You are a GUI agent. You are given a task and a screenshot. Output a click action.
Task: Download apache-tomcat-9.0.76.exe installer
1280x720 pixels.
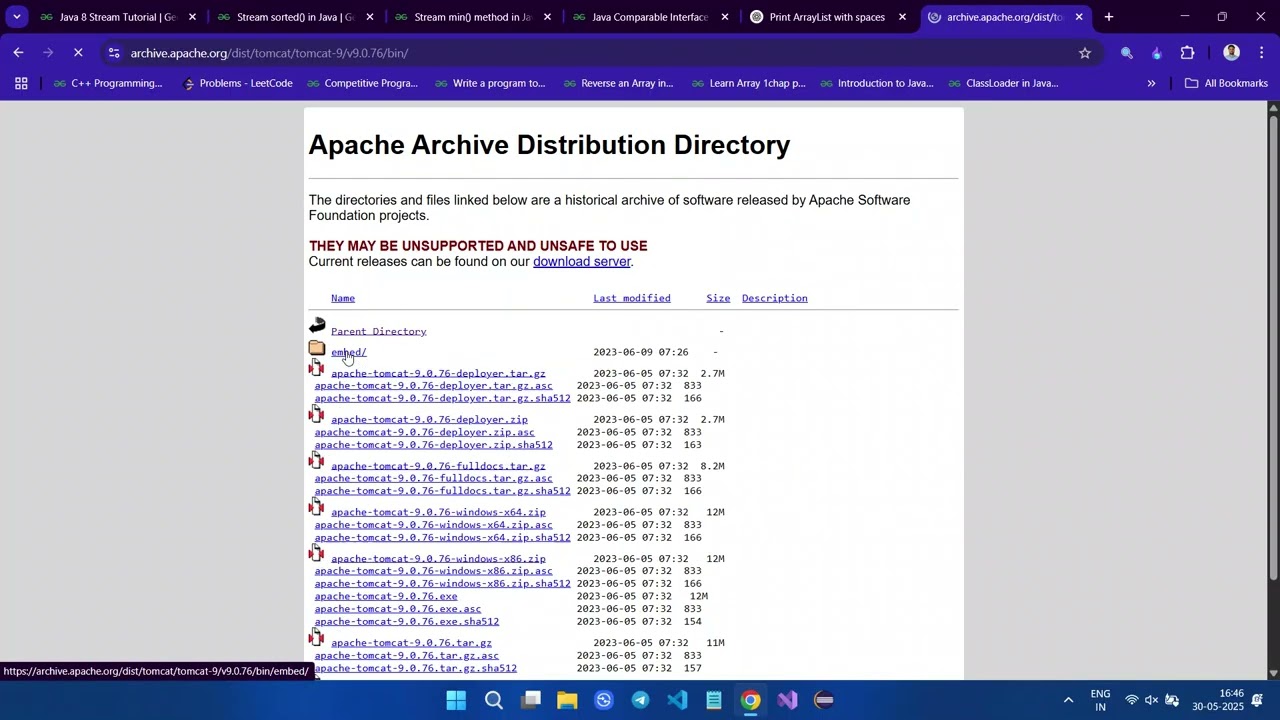(386, 596)
